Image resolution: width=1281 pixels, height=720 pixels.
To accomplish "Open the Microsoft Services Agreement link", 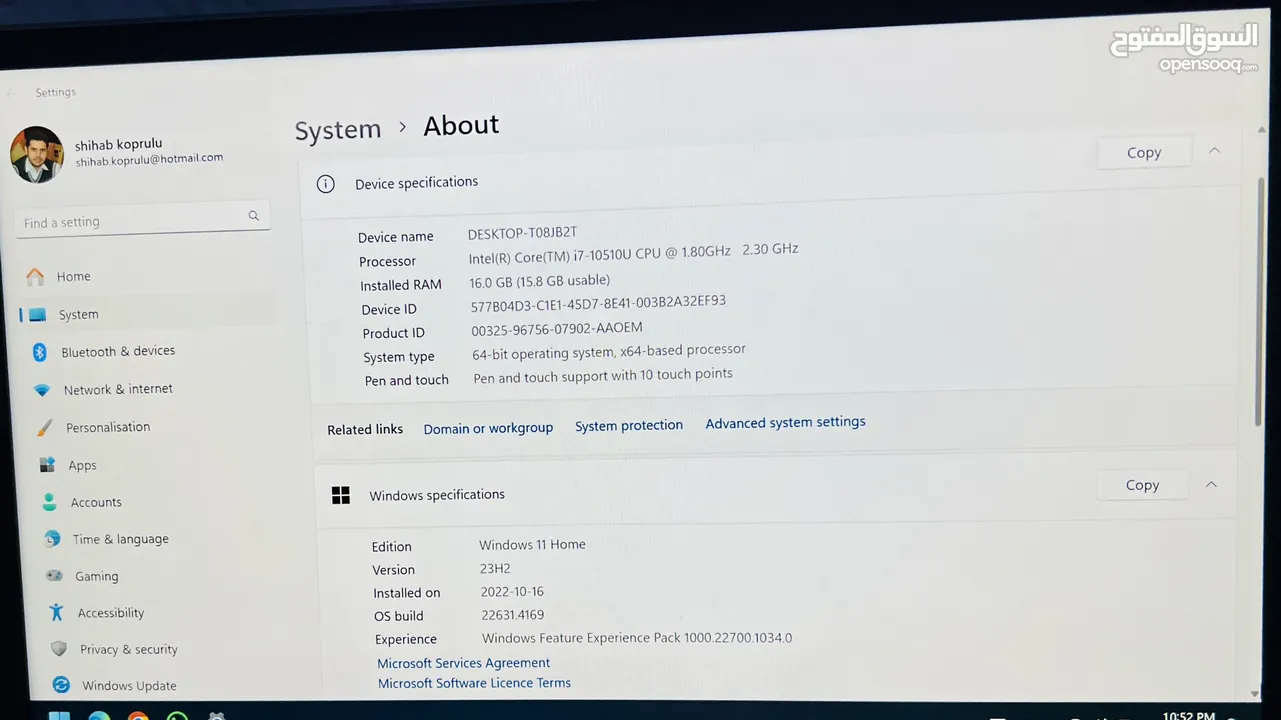I will click(464, 663).
